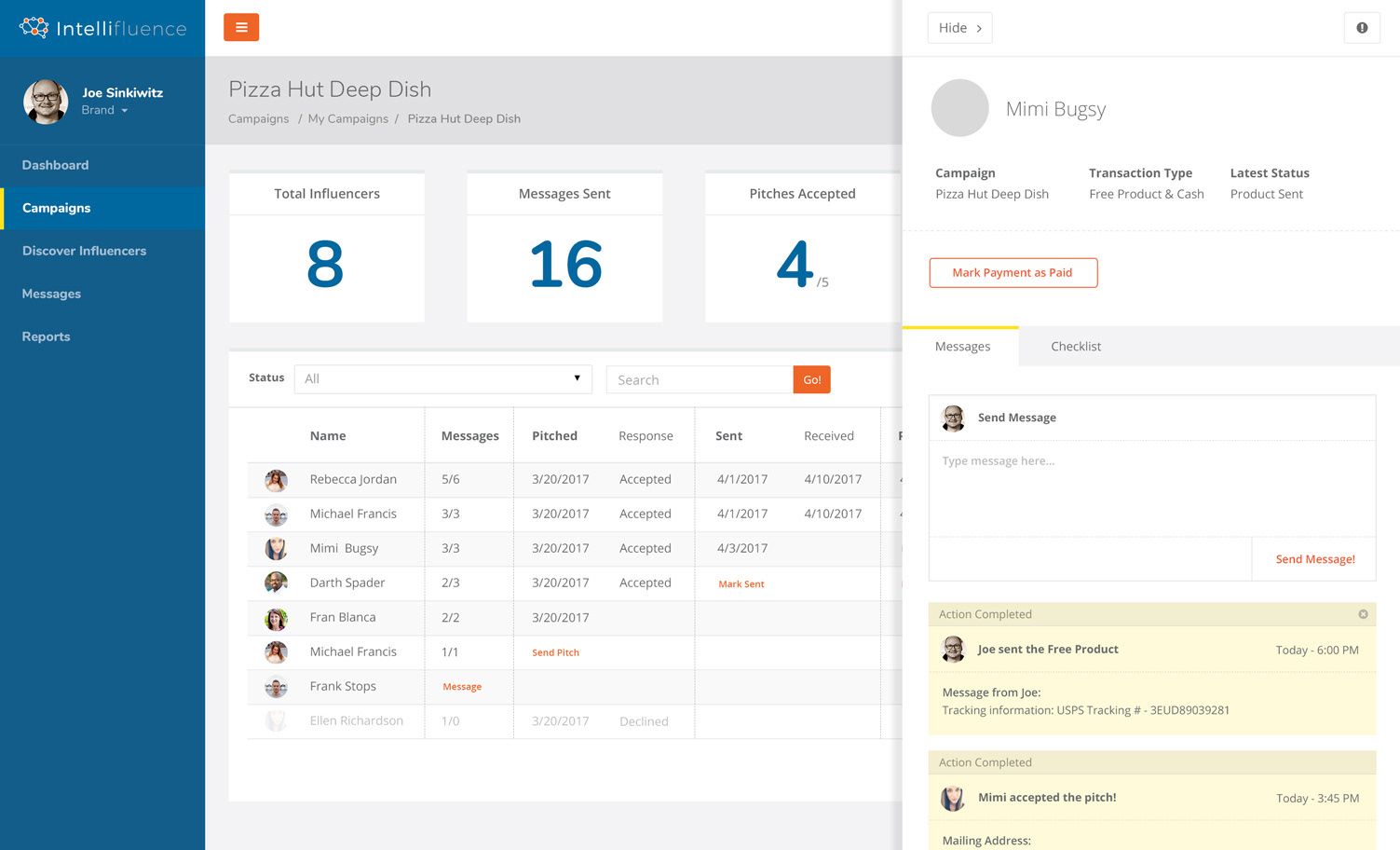The height and width of the screenshot is (850, 1400).
Task: Click Declined response for Ellen Richardson
Action: [644, 721]
